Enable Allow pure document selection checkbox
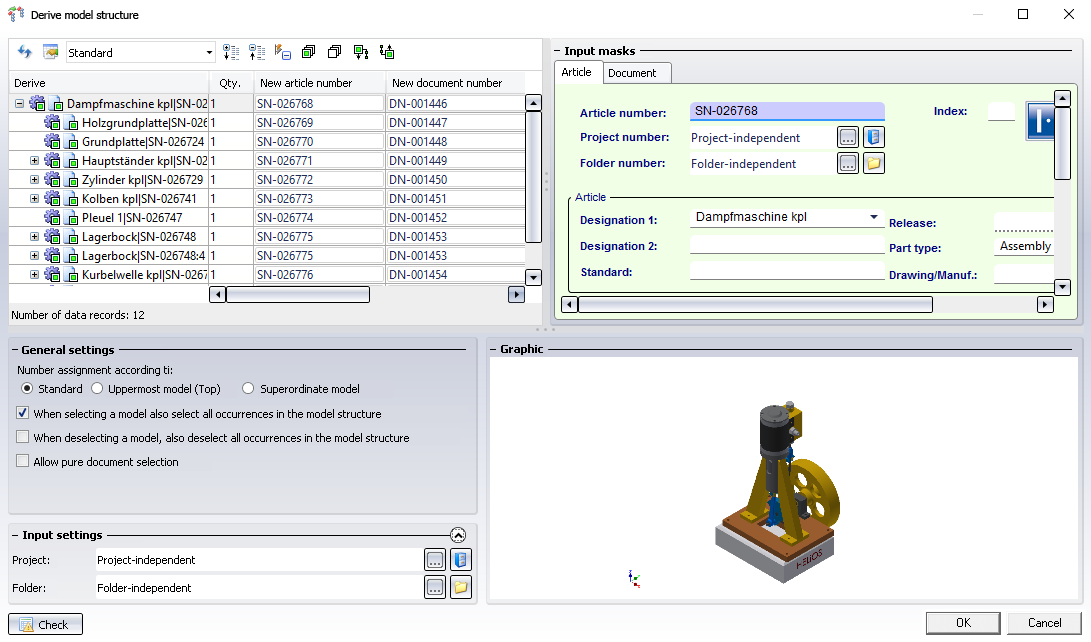Viewport: 1091px width, 642px height. (23, 462)
